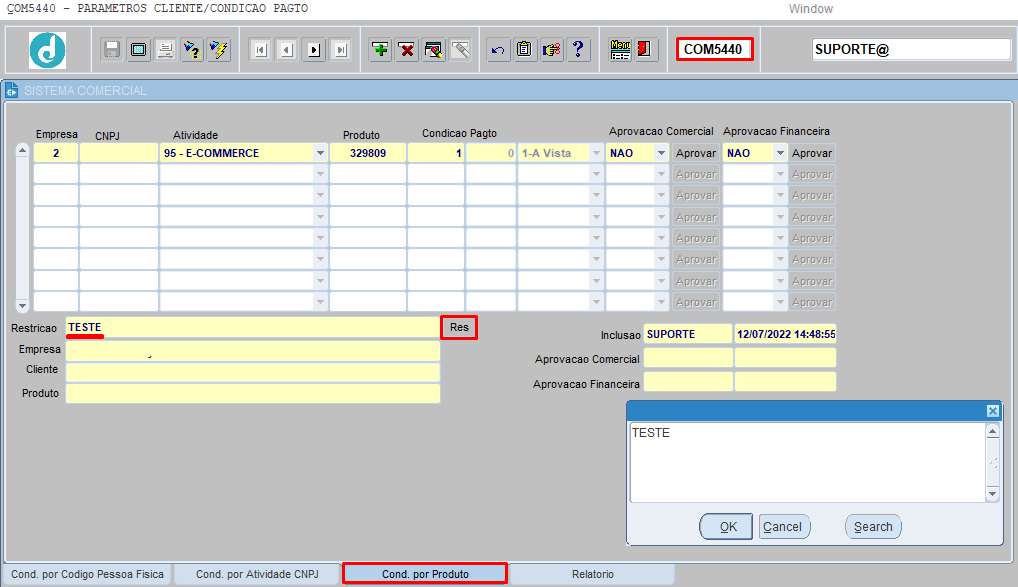Click the clipboard list toolbar icon
This screenshot has height=587, width=1018.
[525, 49]
